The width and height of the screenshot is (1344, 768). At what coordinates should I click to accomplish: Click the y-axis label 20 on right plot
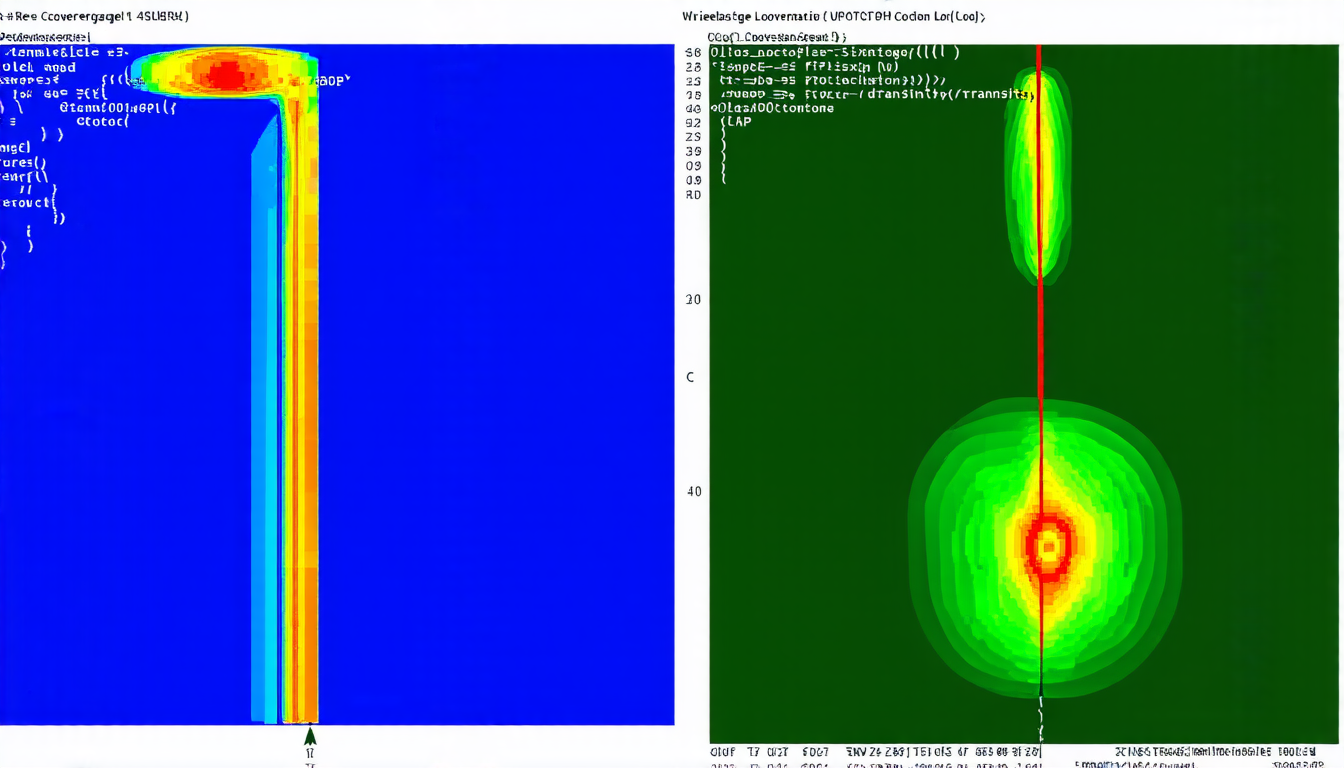point(693,299)
